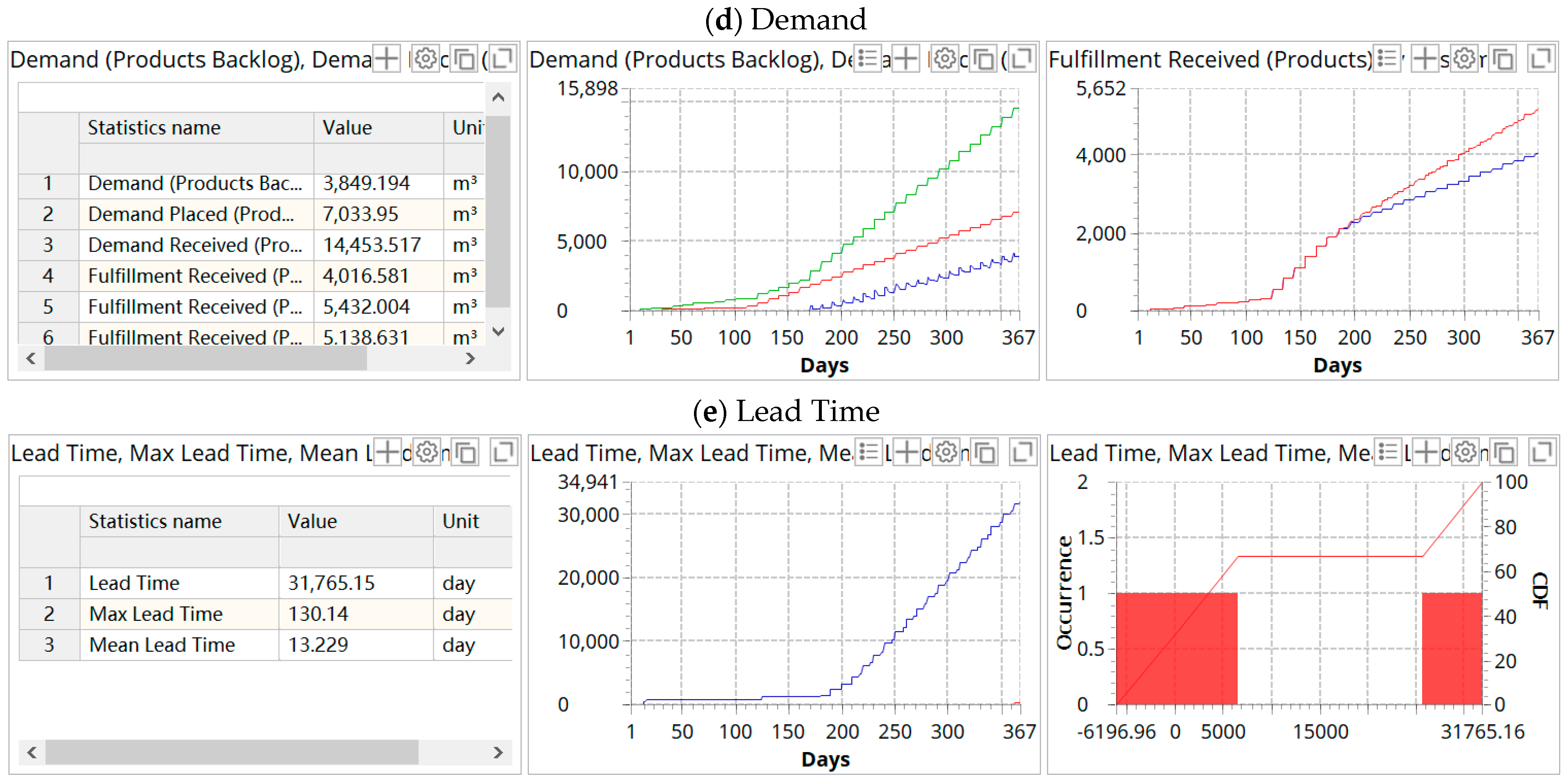This screenshot has height=784, width=1568.
Task: Click horizontal scrollbar thumb in Lead Time table
Action: (231, 752)
